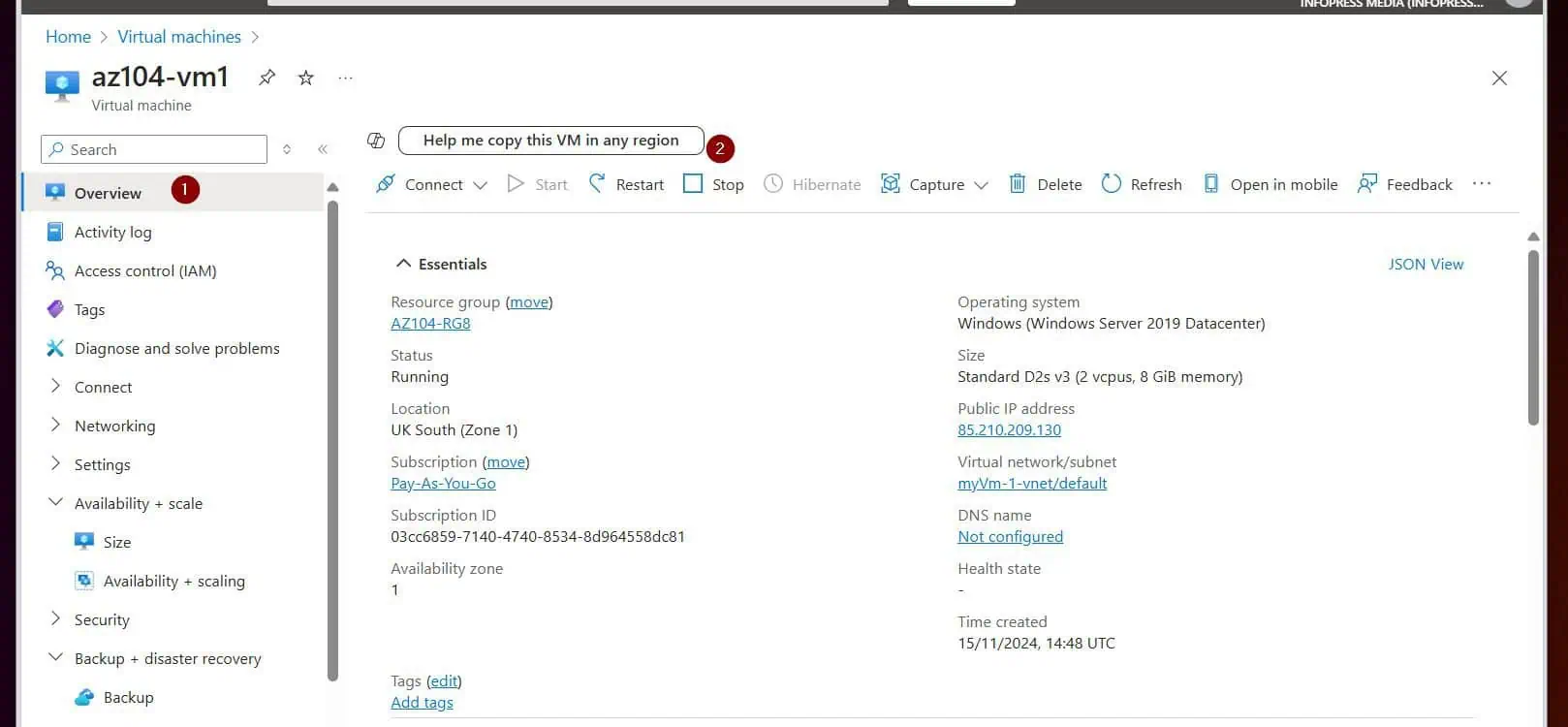
Task: Click main pane vertical scrollbar thumb
Action: 1533,337
